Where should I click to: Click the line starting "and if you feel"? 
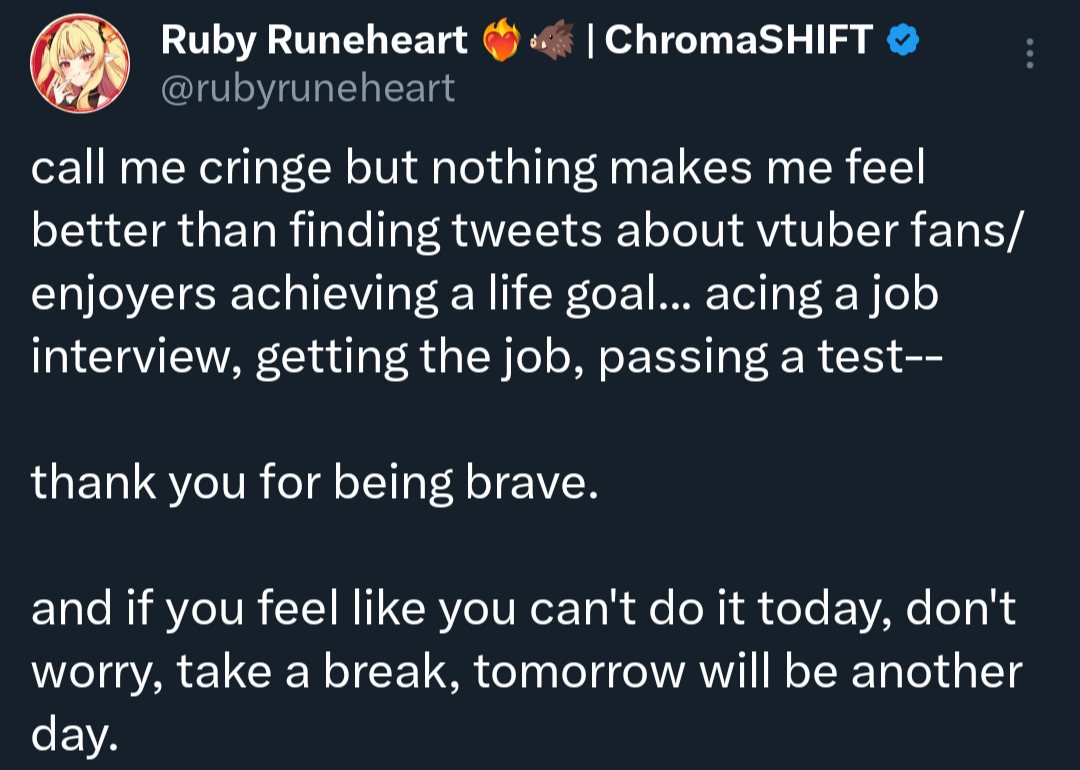pyautogui.click(x=523, y=609)
